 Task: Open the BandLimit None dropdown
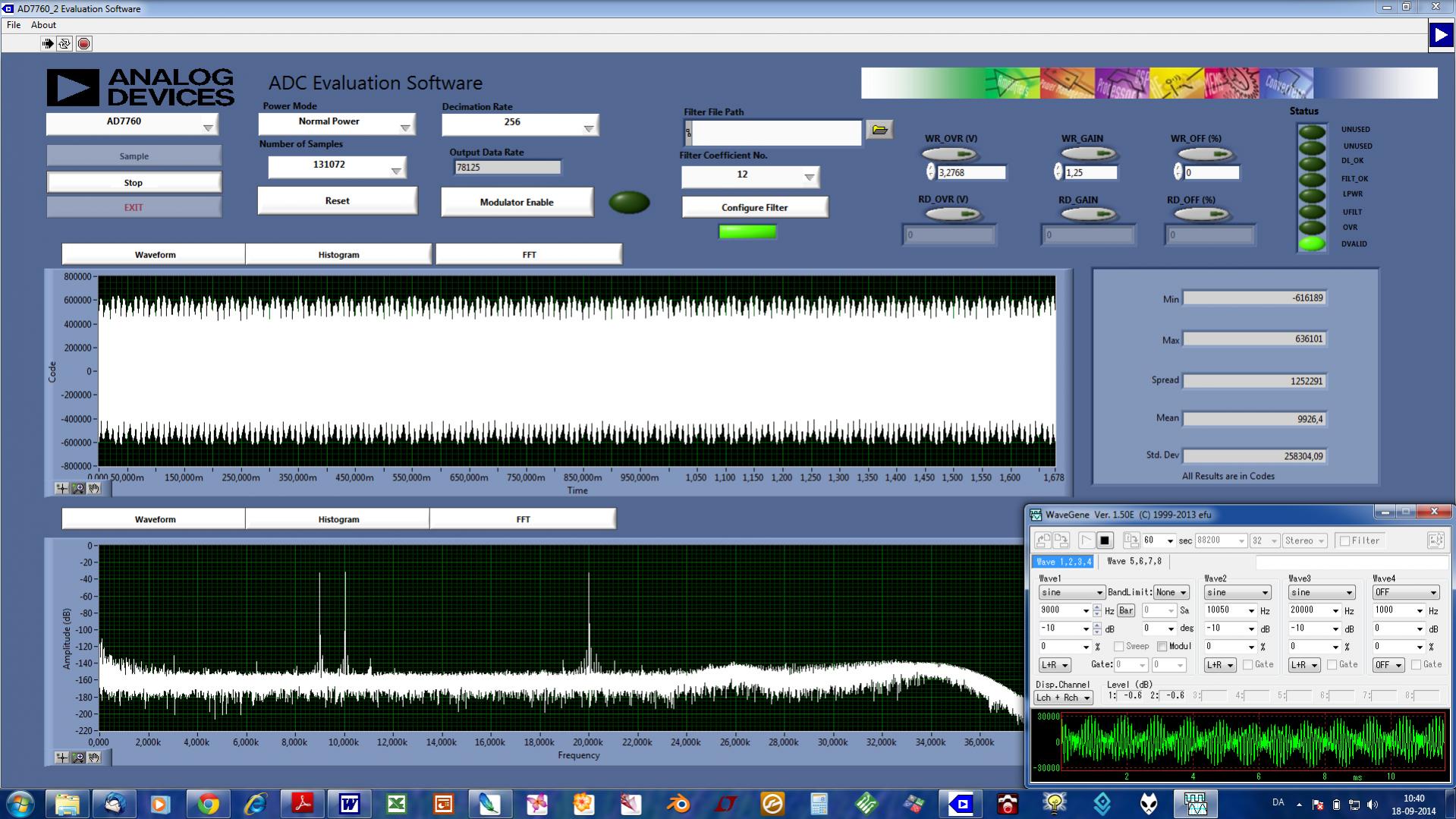point(1171,593)
